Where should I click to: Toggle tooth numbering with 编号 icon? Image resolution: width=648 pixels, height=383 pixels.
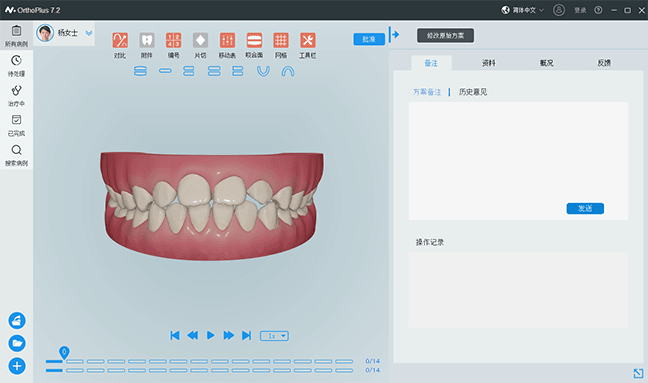point(174,41)
